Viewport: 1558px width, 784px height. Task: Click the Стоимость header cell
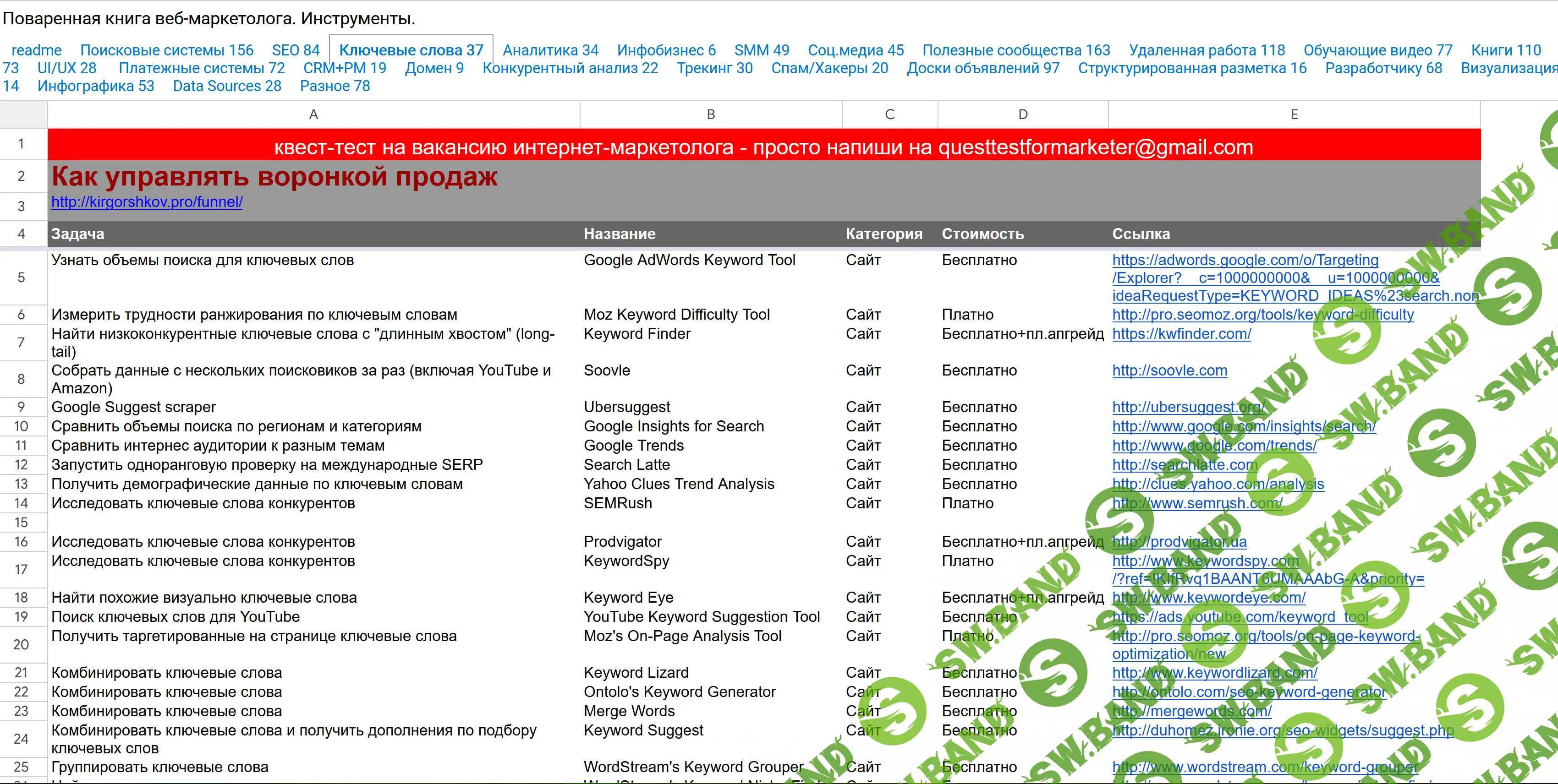[982, 234]
